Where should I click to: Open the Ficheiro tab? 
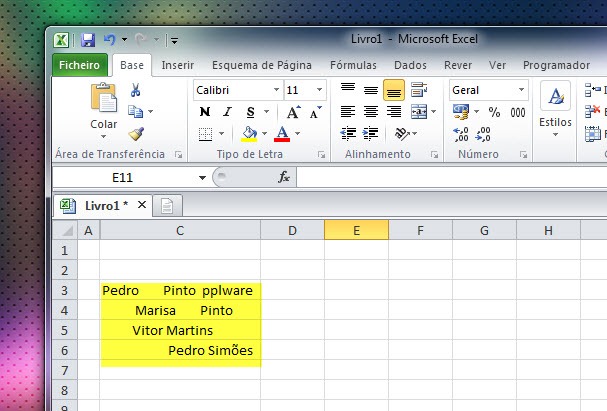79,65
